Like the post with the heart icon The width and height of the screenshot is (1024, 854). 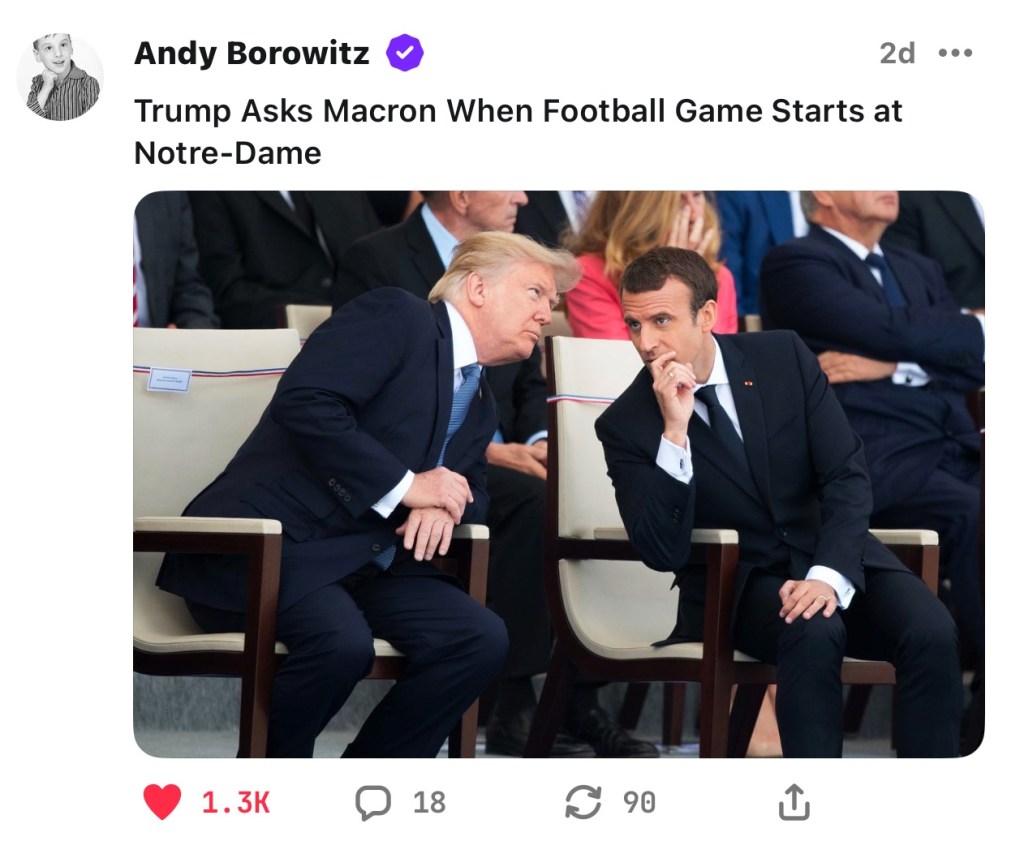(x=162, y=802)
